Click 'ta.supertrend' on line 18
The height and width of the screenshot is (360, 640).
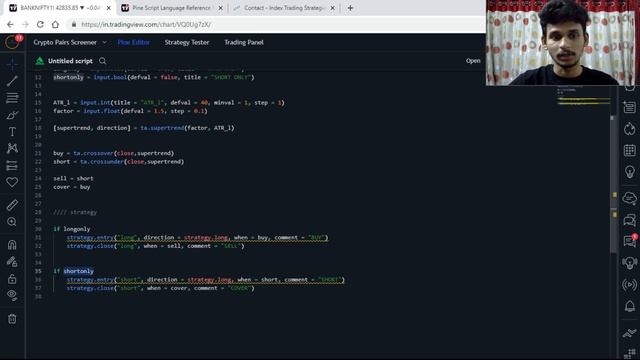[x=162, y=128]
